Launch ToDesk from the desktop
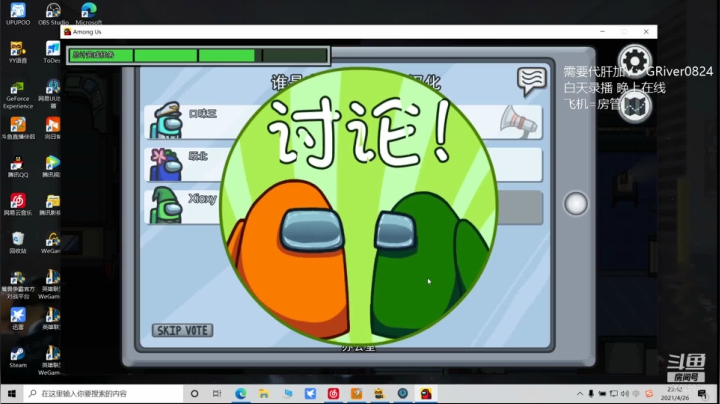Screen dimensions: 720x404 tap(52, 52)
